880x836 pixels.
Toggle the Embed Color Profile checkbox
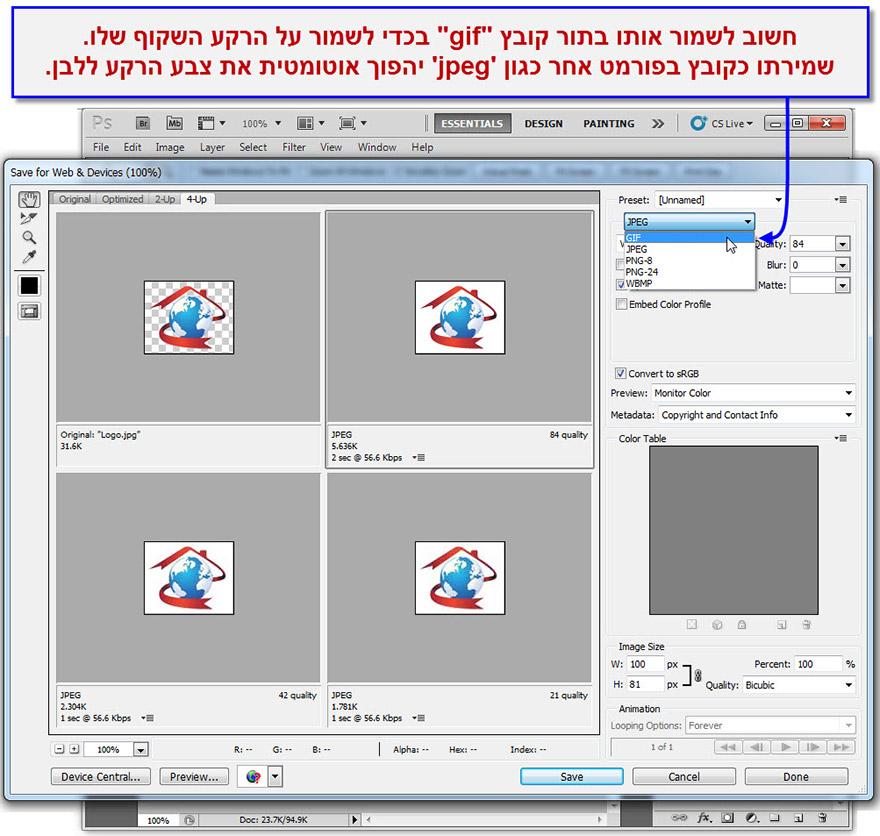(x=621, y=304)
